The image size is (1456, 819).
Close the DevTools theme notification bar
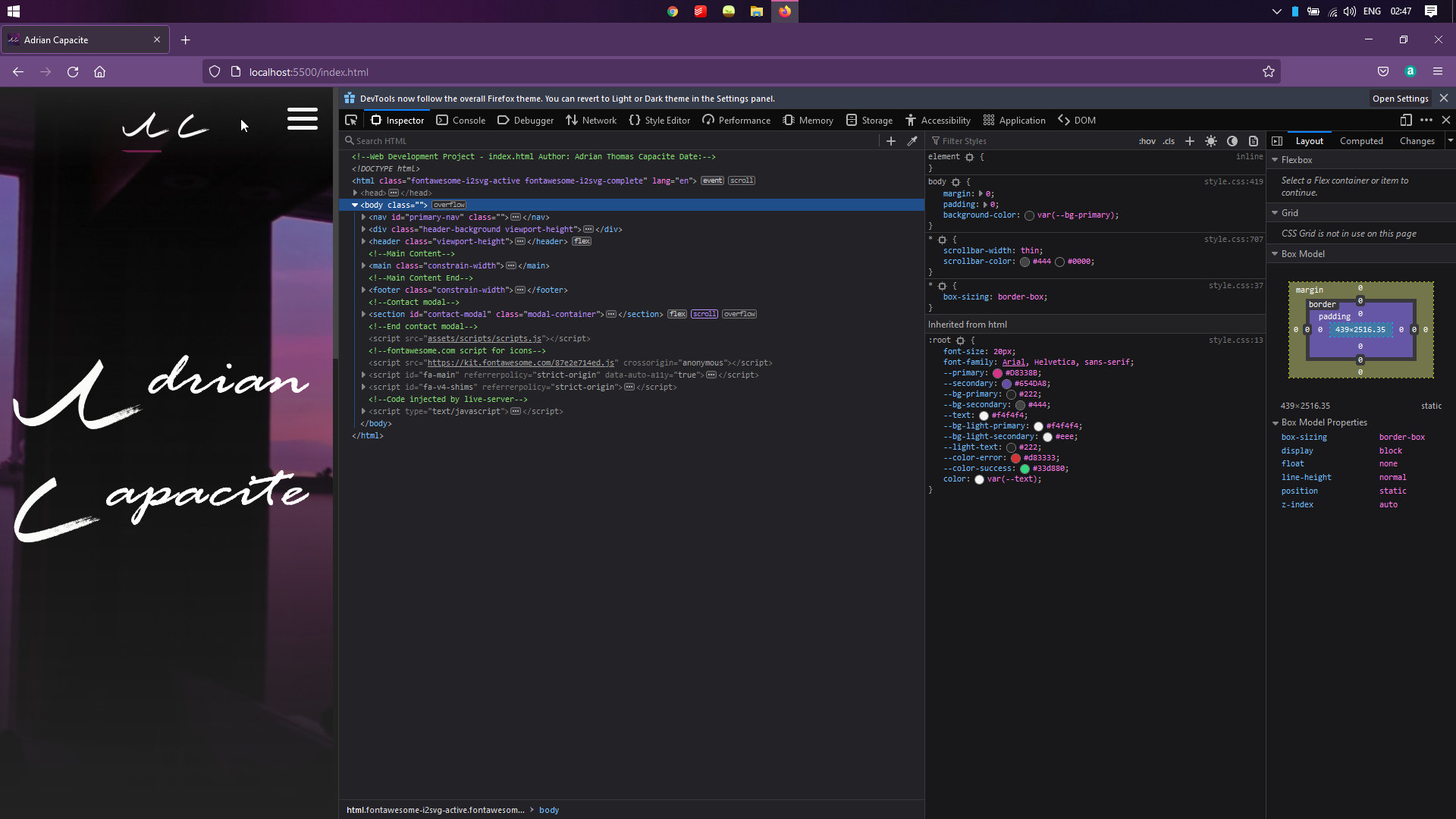1444,99
